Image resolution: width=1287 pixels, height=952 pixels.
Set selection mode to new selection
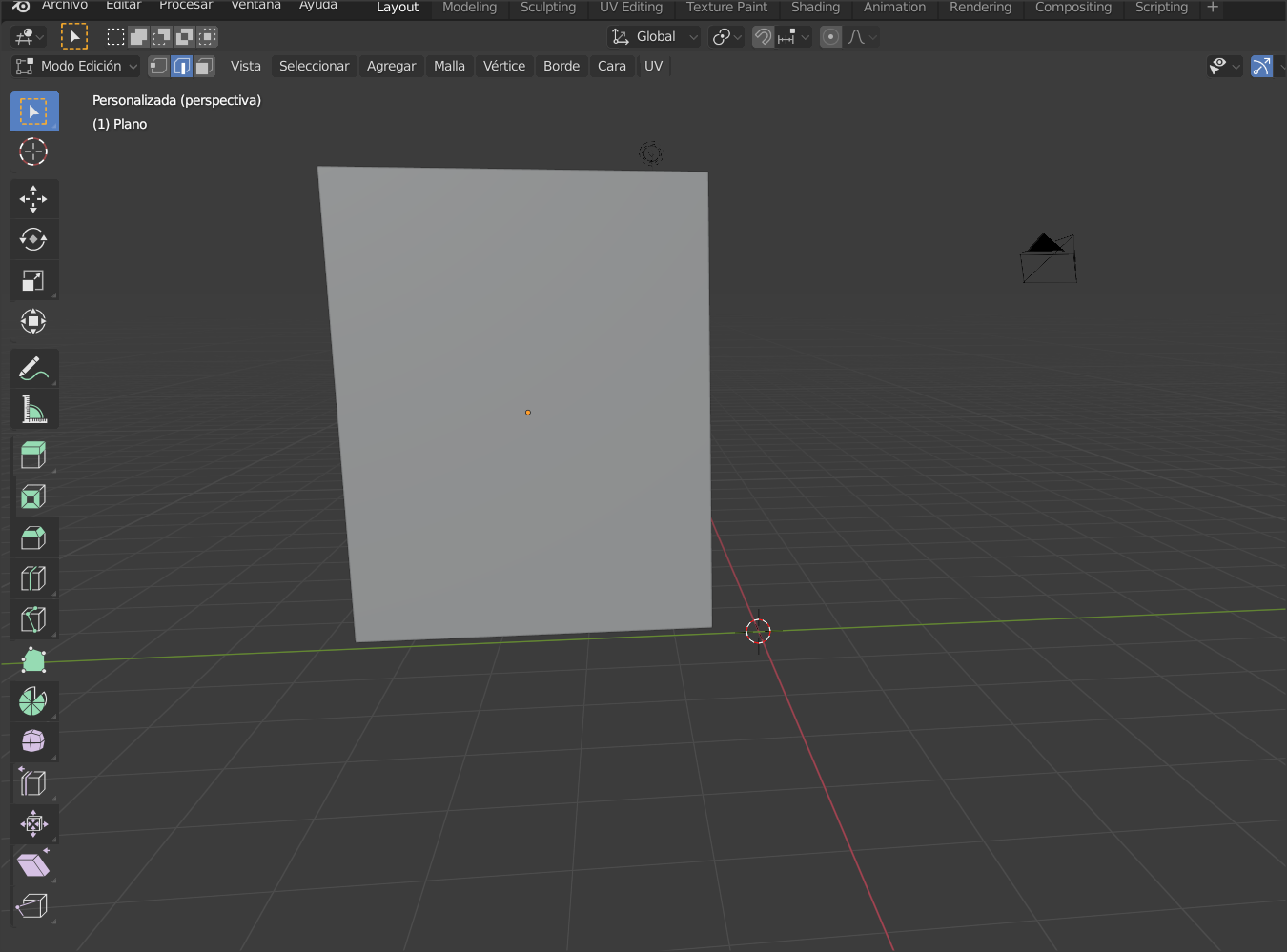pyautogui.click(x=115, y=36)
